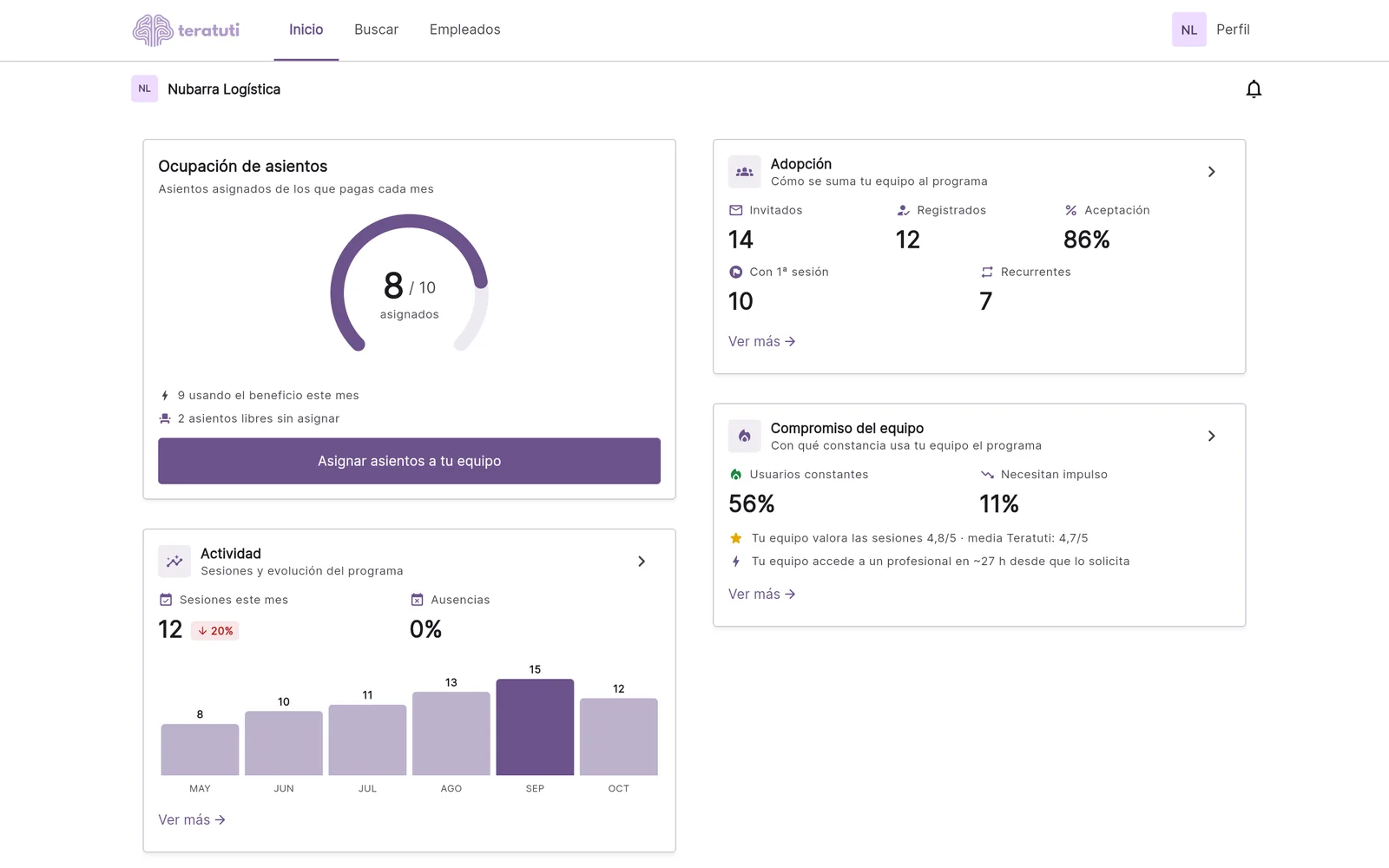Click the green Usuarios constantes flame icon
Image resolution: width=1389 pixels, height=868 pixels.
pos(735,475)
